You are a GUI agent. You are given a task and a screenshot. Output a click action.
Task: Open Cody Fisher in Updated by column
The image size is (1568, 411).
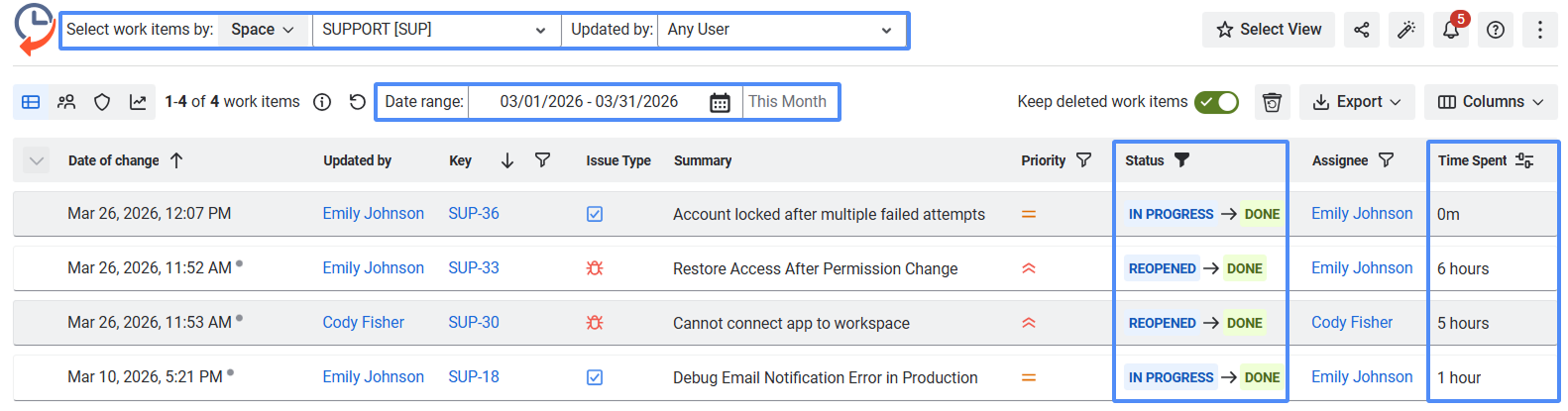click(363, 323)
